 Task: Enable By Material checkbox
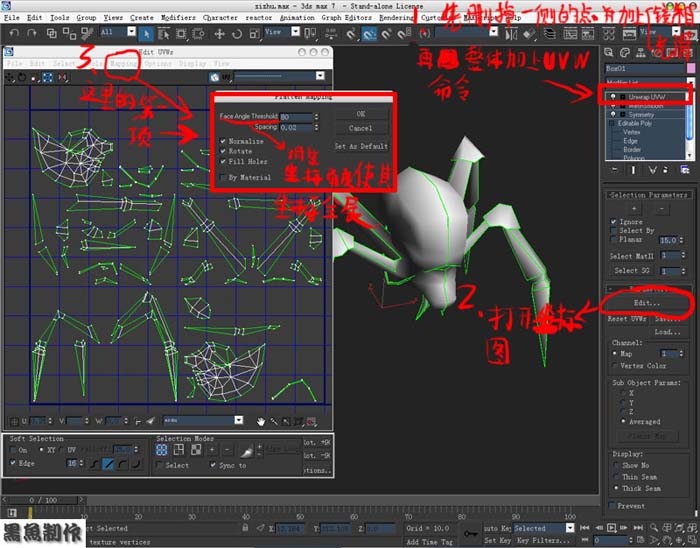point(223,178)
